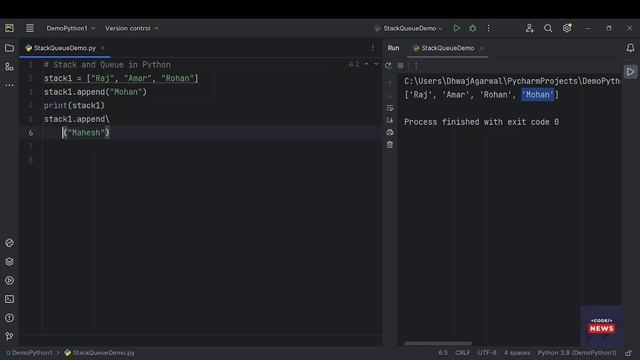The width and height of the screenshot is (640, 360).
Task: Change the UTF-8 file encoding
Action: [x=487, y=353]
